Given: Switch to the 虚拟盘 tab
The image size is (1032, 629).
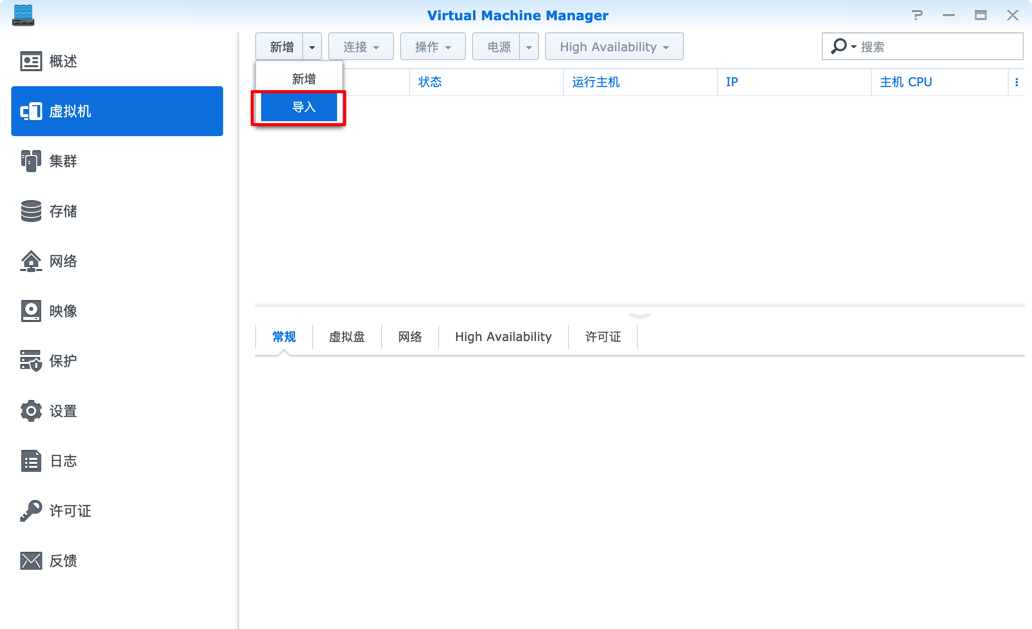Looking at the screenshot, I should 347,337.
